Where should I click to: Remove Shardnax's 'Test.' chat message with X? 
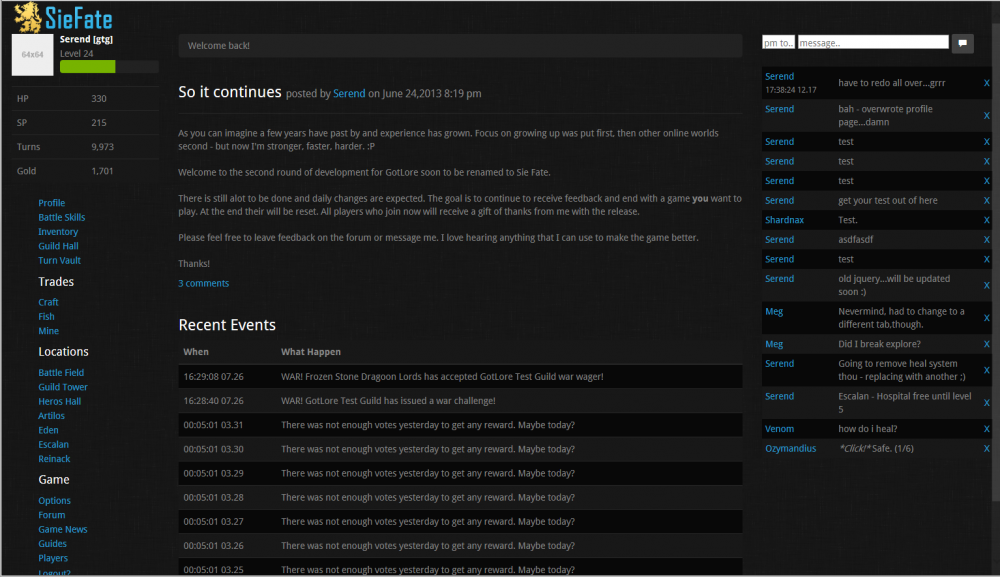(x=986, y=220)
